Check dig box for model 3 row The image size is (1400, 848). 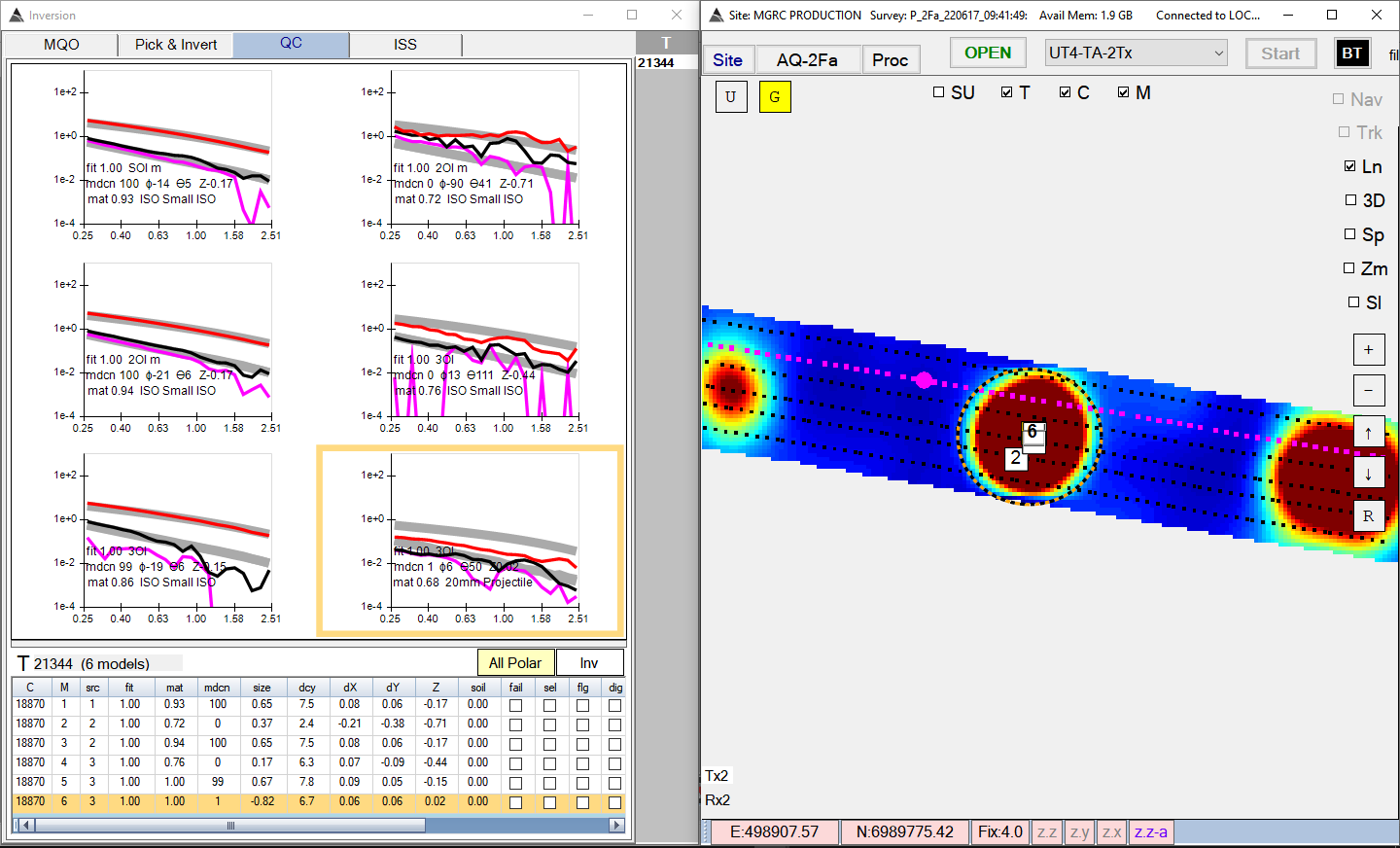coord(615,744)
